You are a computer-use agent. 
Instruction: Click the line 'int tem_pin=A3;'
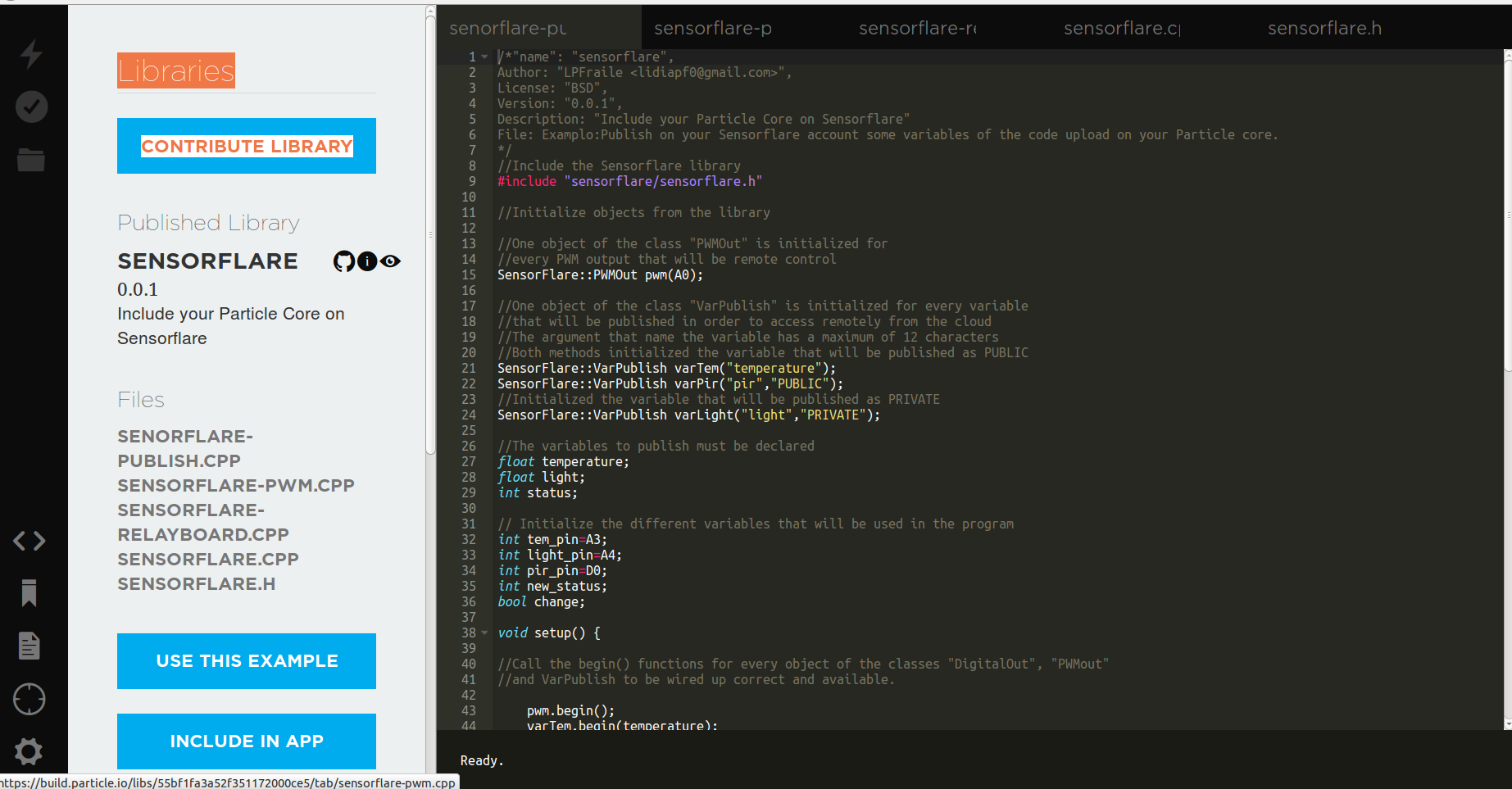[x=552, y=540]
